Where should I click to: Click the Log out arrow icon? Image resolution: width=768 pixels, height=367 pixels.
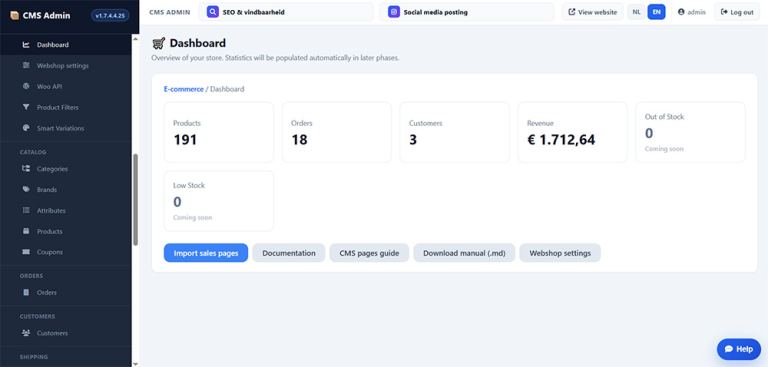pos(724,12)
